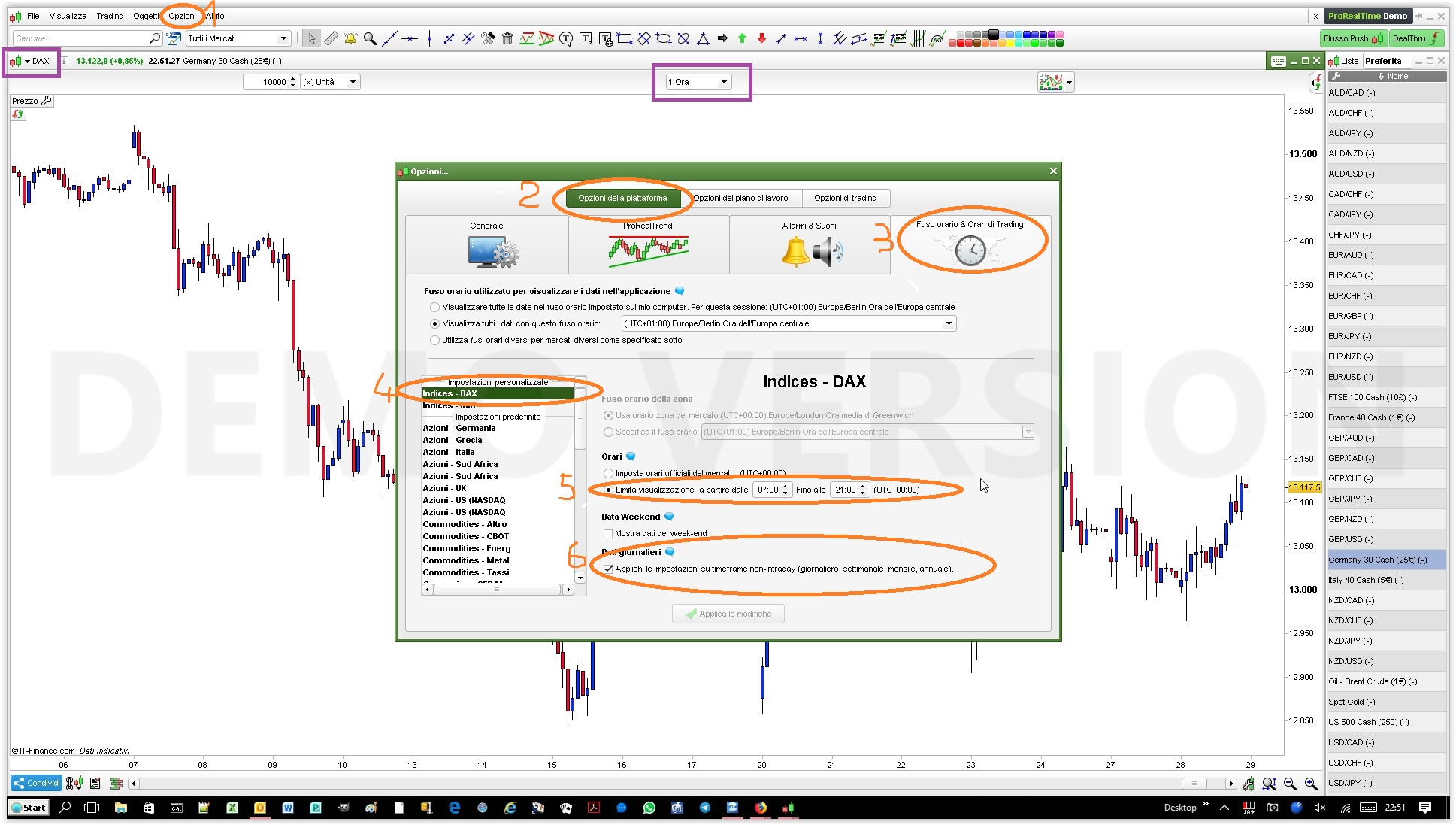Click the alarm bell icon in toolbar

pos(350,38)
